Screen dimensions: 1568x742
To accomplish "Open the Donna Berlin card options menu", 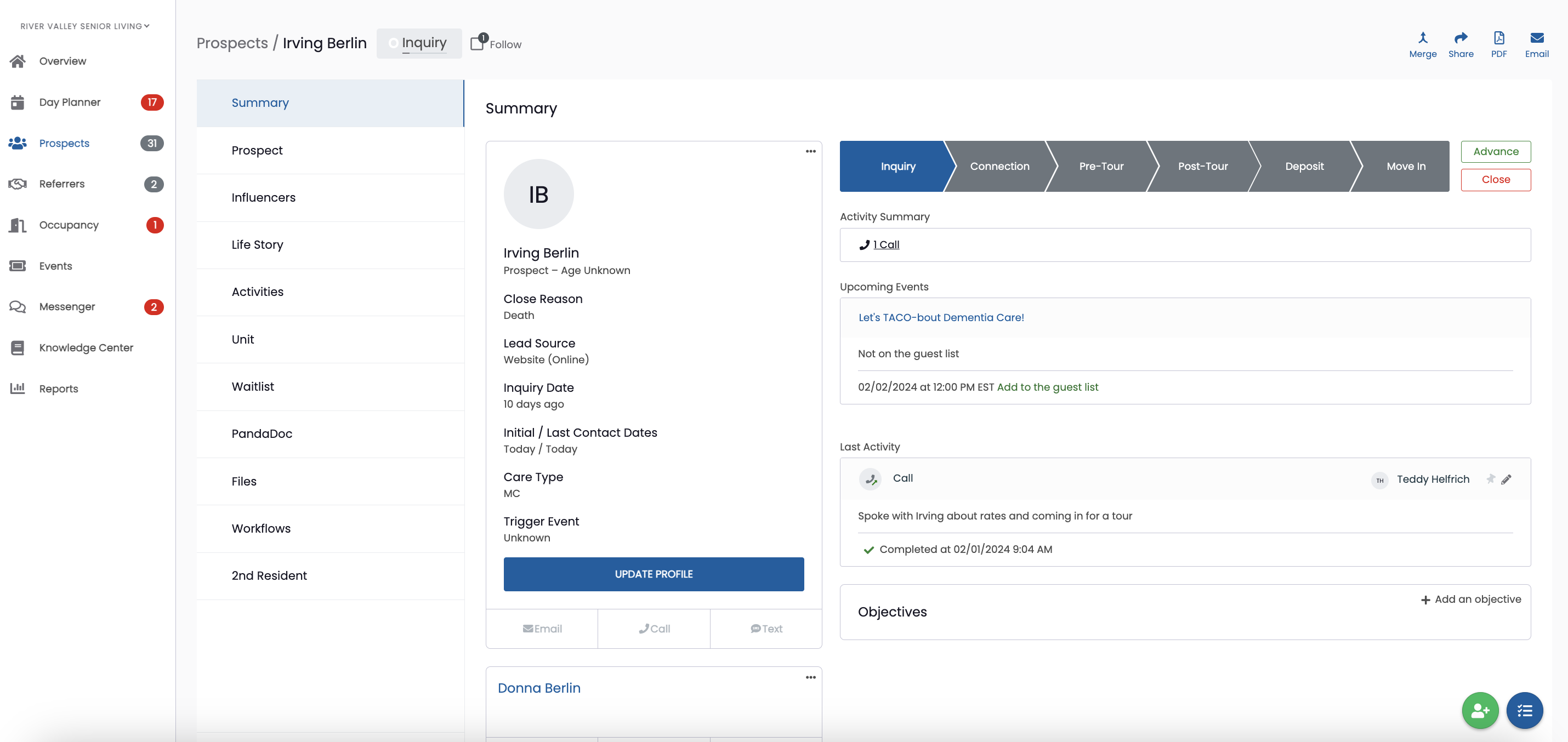I will [x=810, y=677].
